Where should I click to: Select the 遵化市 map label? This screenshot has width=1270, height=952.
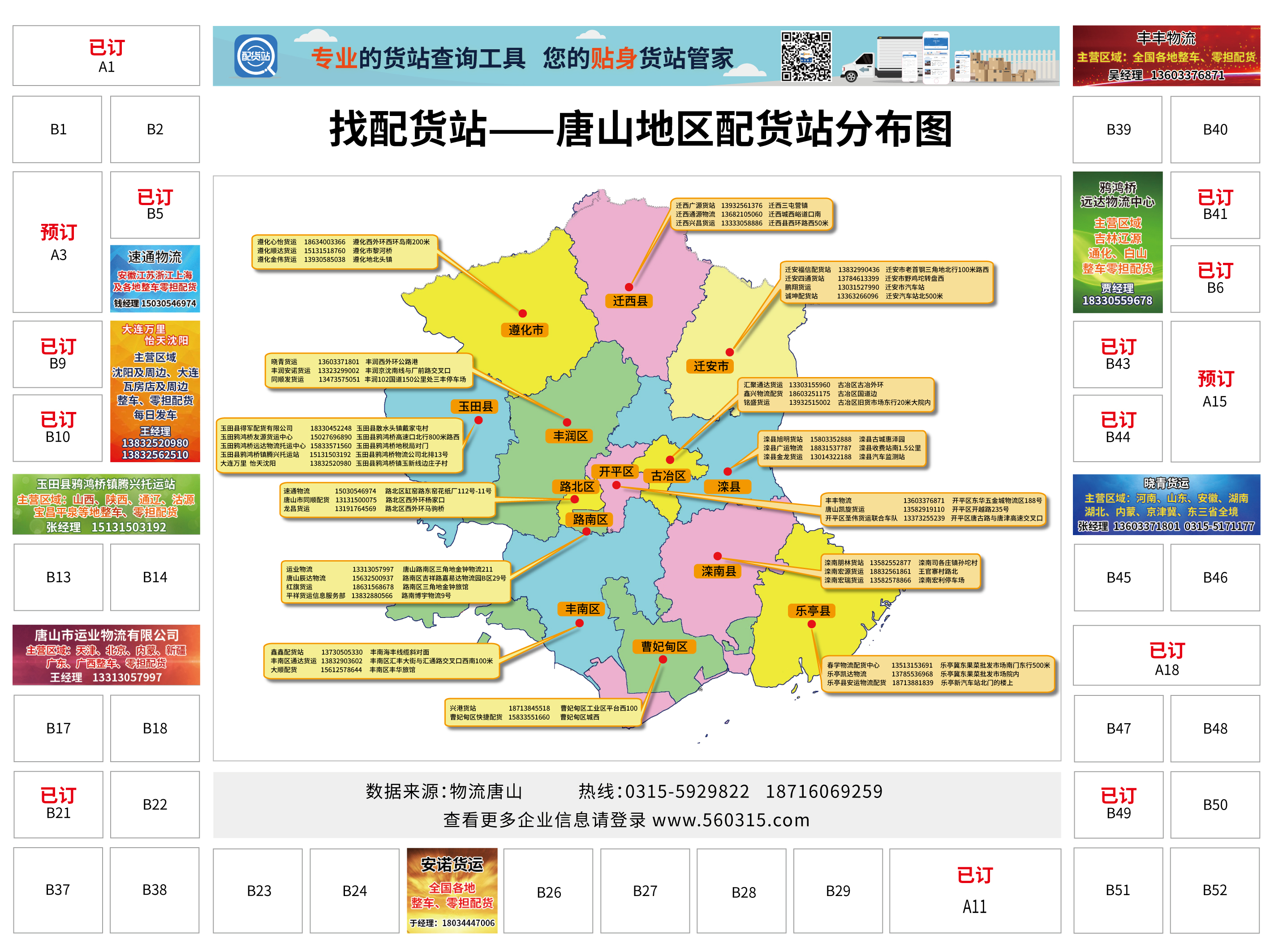(525, 330)
